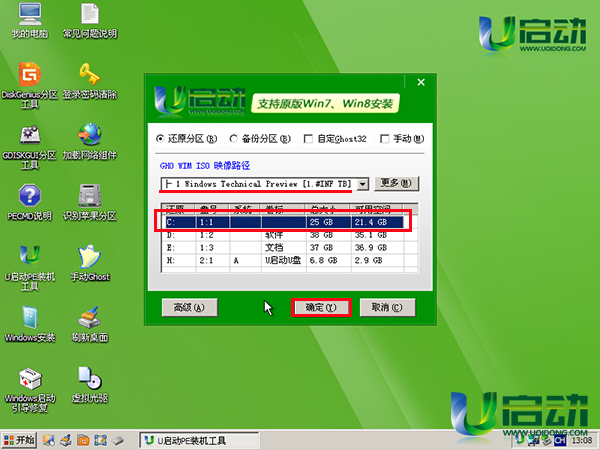Select the D: partition row
This screenshot has height=450, width=600.
click(x=285, y=235)
